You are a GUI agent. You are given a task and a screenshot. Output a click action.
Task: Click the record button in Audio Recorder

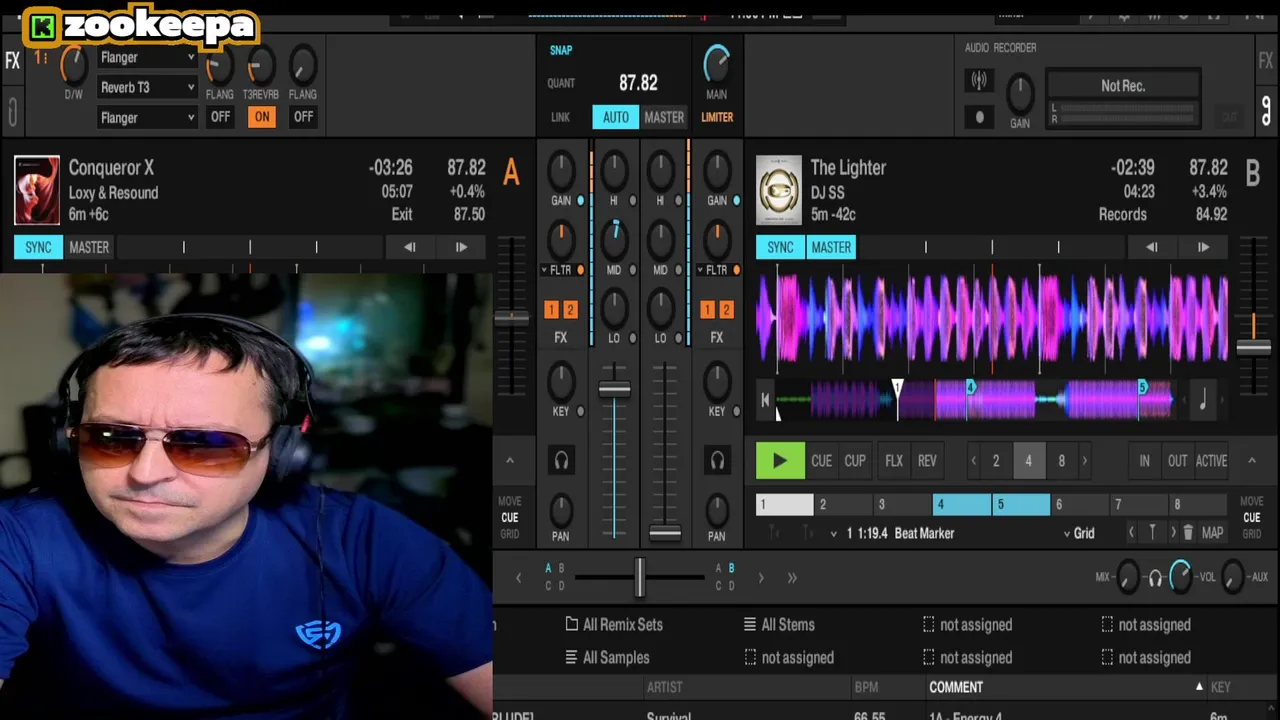979,117
